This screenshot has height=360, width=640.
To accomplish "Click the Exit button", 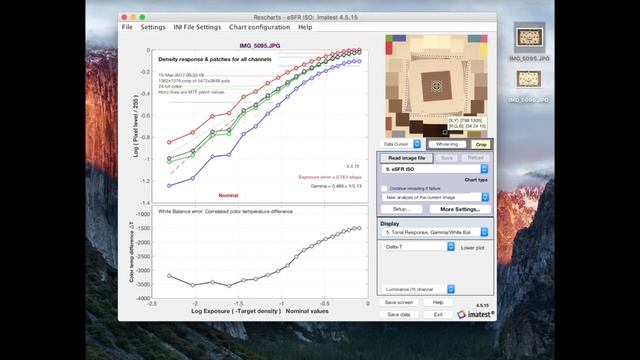I will pos(438,315).
